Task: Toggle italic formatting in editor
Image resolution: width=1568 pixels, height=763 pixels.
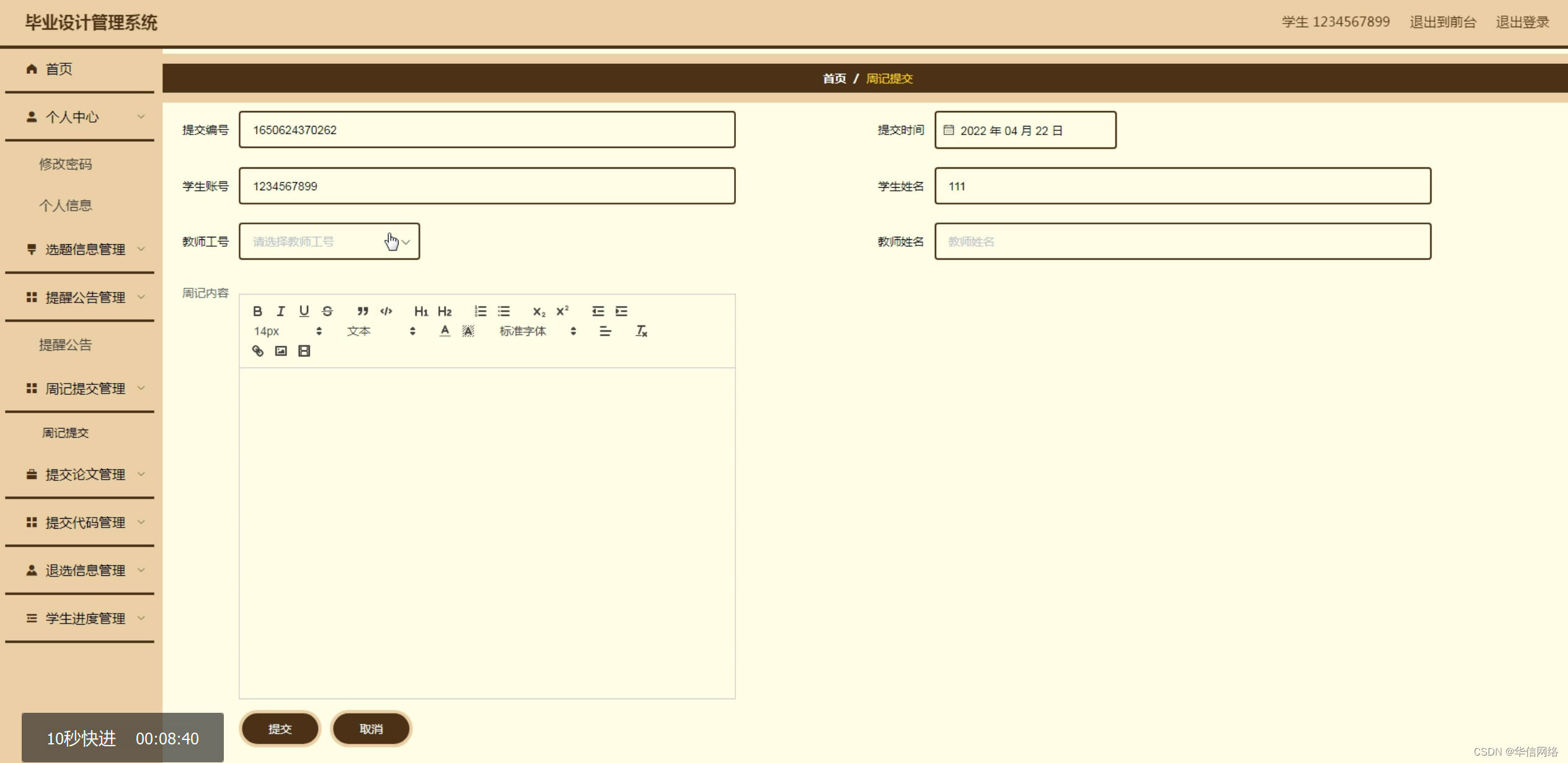Action: (x=280, y=311)
